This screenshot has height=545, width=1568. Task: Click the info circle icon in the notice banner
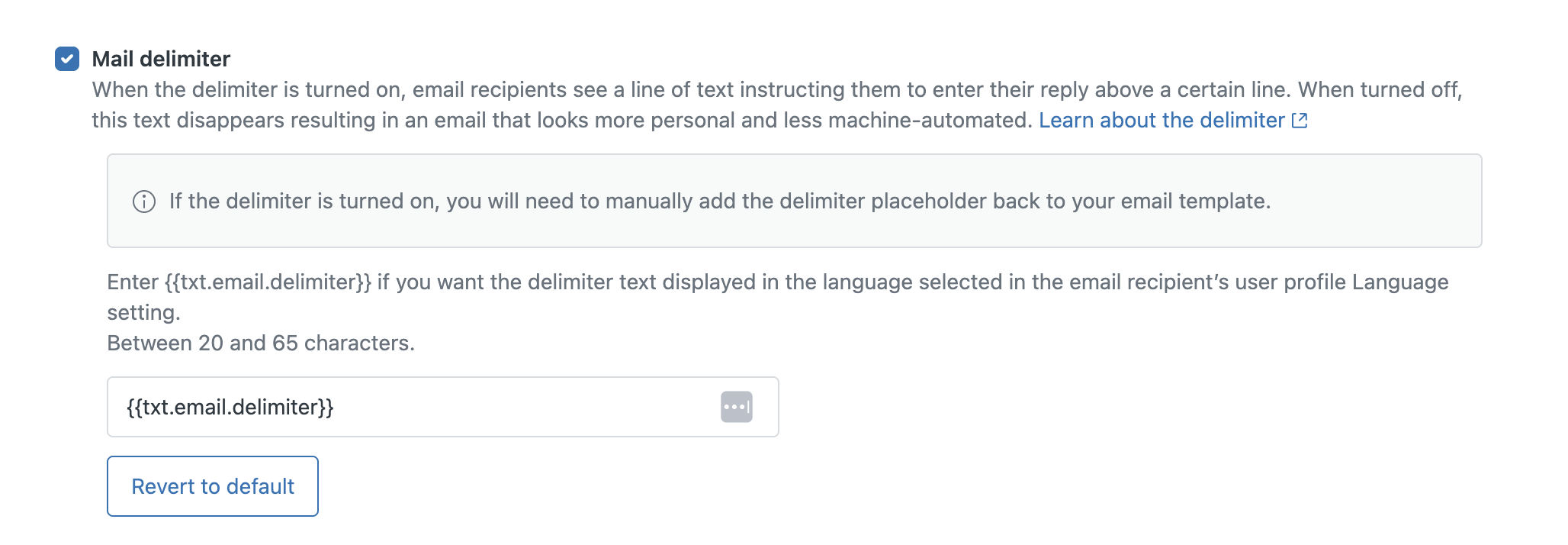144,202
